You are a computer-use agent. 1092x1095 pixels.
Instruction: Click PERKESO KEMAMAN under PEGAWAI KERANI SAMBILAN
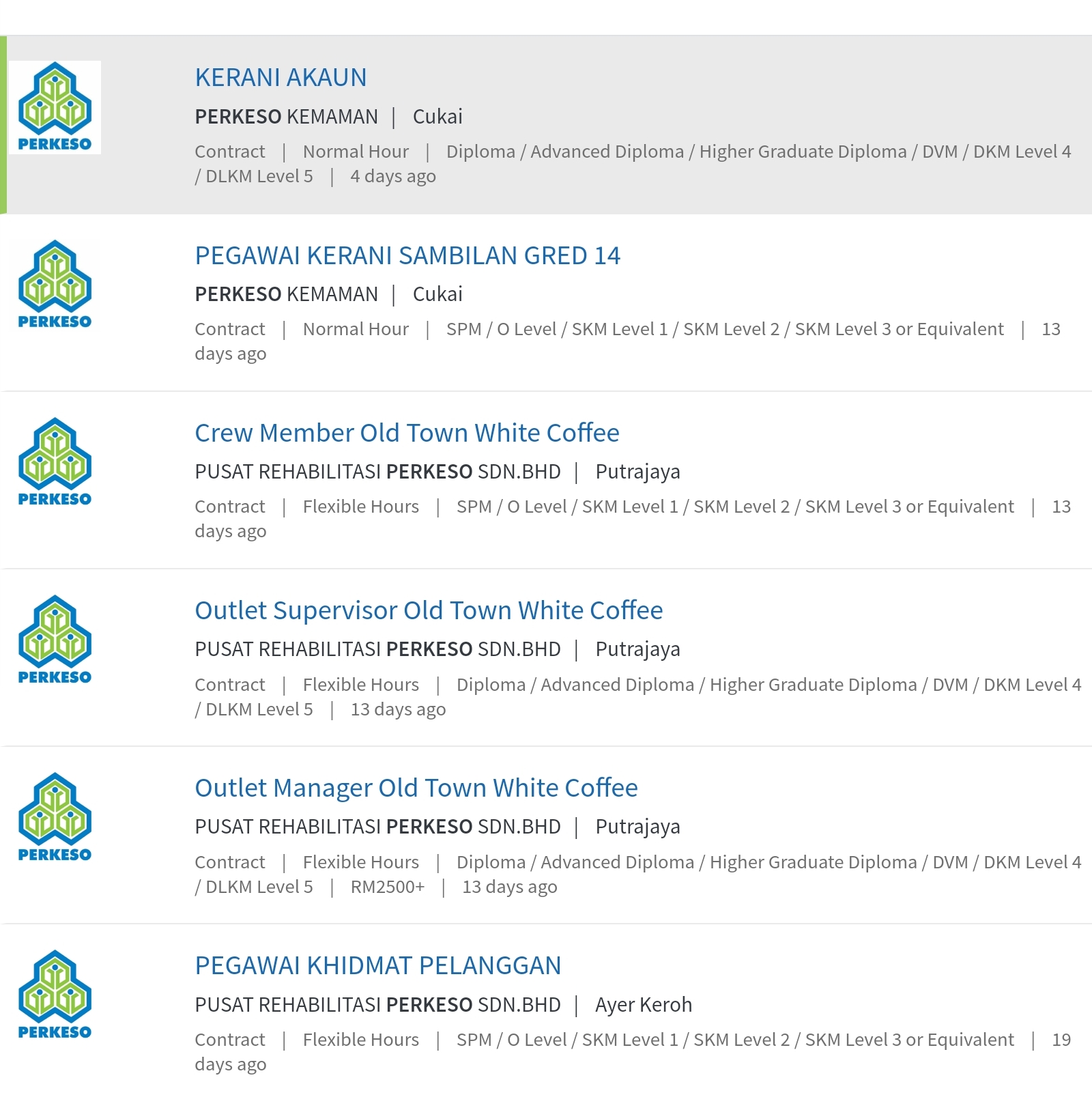286,294
